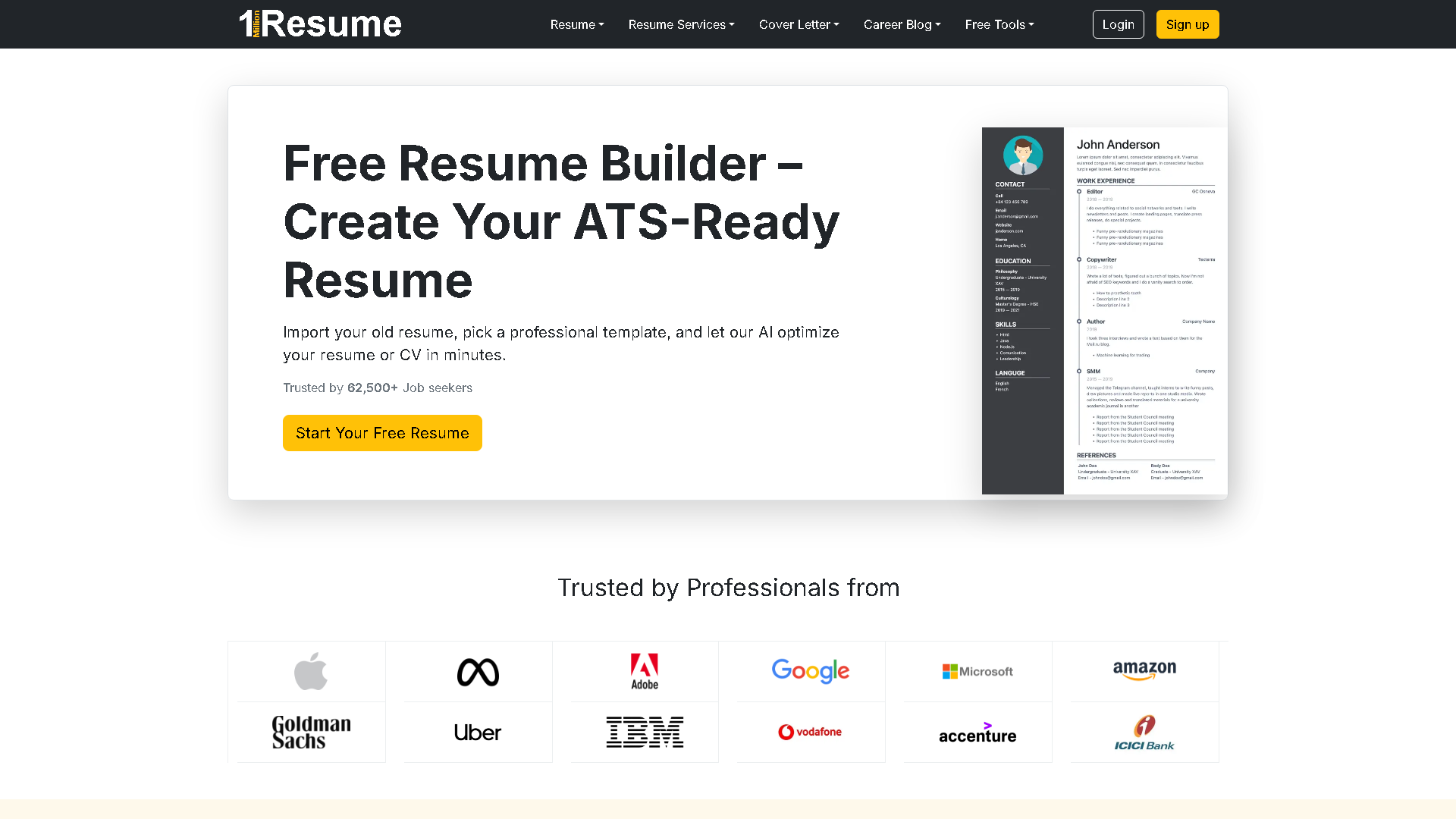Click the Google logo
1456x819 pixels.
810,670
